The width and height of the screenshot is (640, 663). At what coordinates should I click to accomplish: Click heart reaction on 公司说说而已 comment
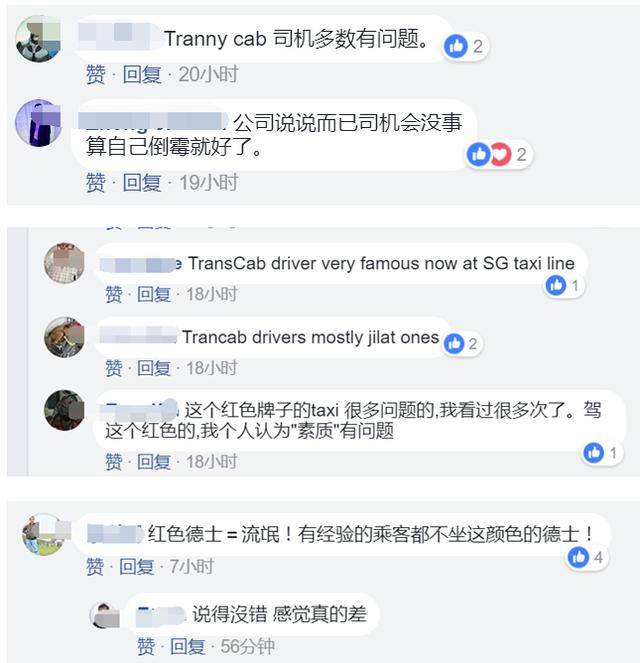pos(503,154)
